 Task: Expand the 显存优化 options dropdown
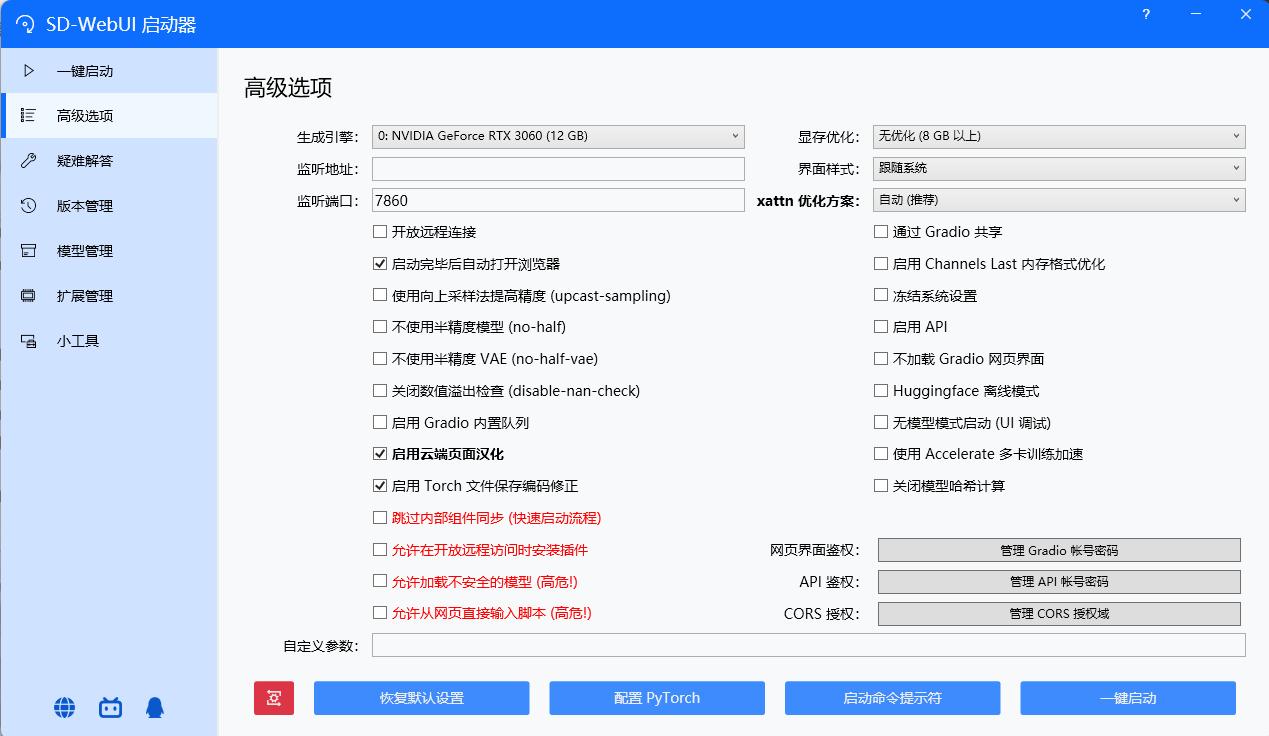click(1060, 136)
